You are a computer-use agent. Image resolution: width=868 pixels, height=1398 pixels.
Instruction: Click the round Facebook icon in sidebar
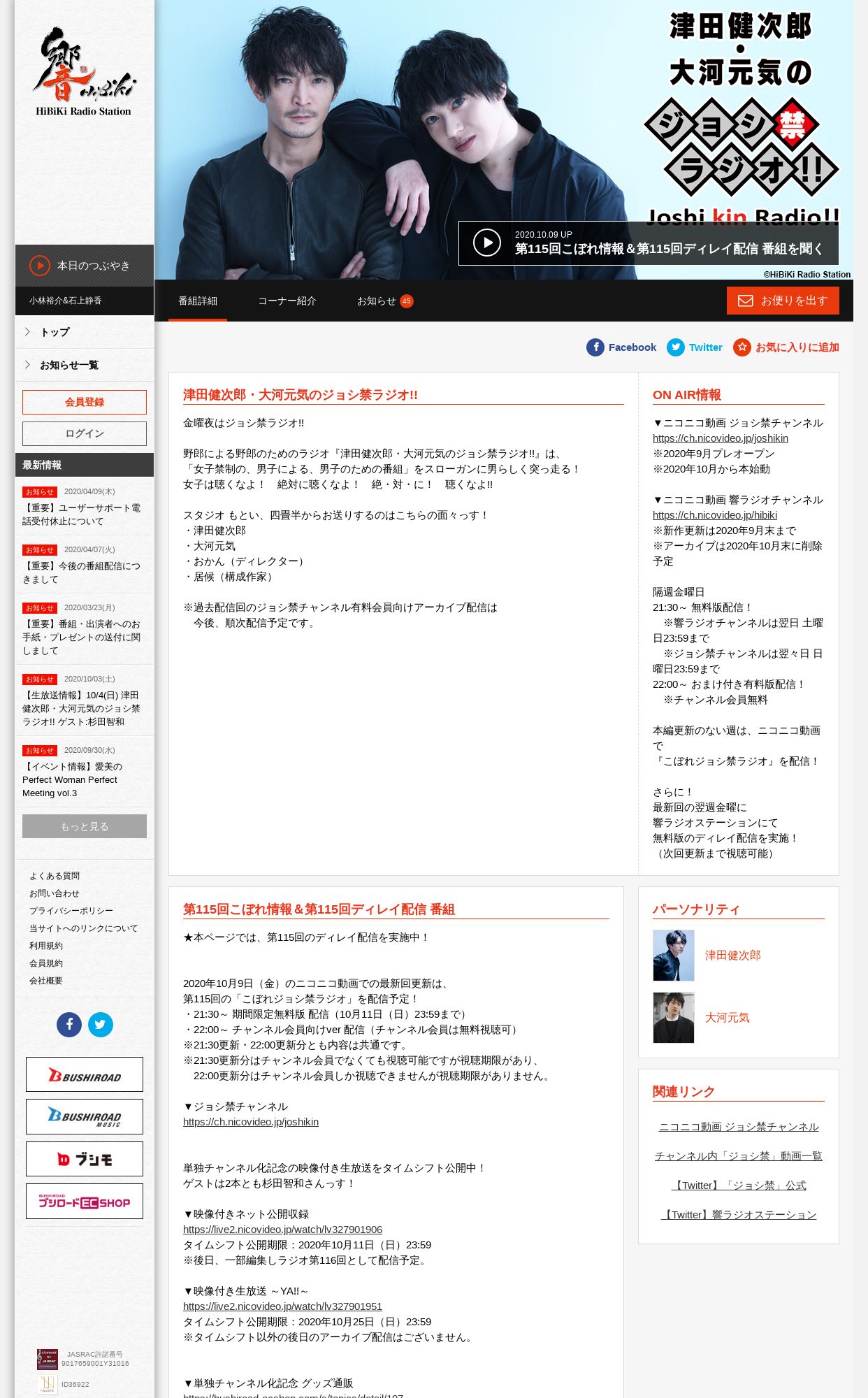click(x=69, y=1025)
